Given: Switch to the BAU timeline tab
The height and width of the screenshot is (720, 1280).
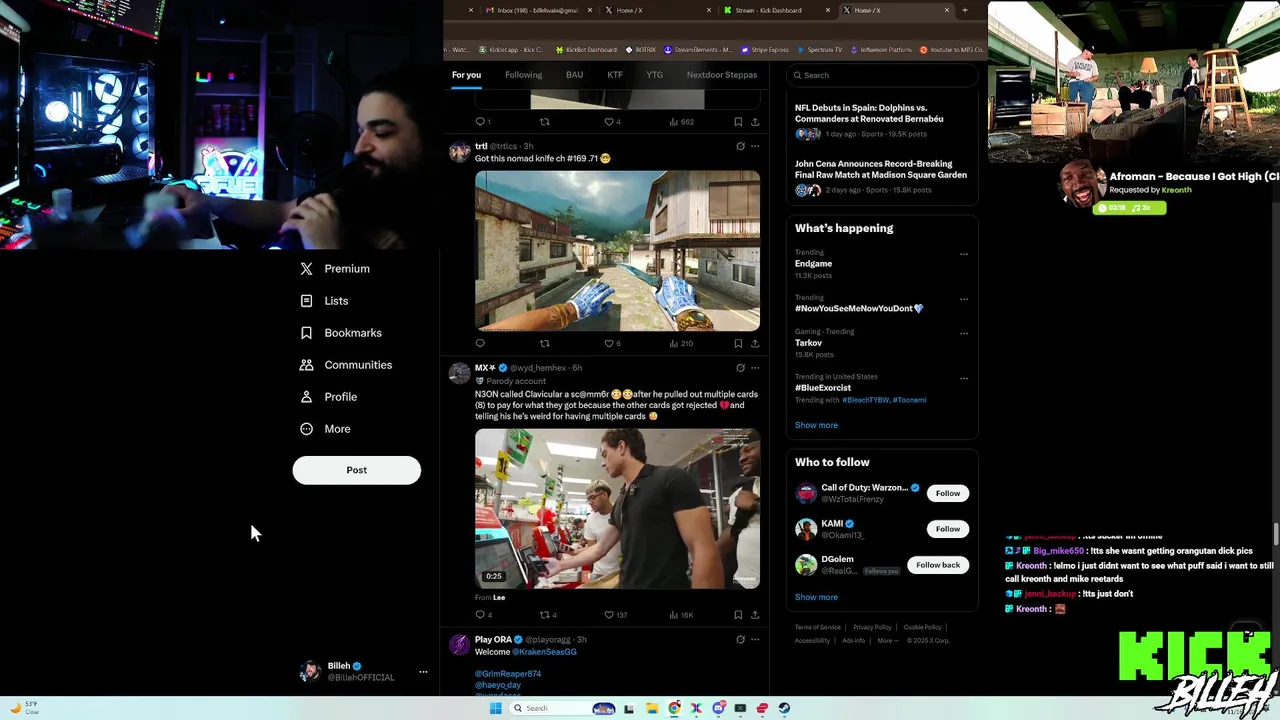Looking at the screenshot, I should pos(574,75).
